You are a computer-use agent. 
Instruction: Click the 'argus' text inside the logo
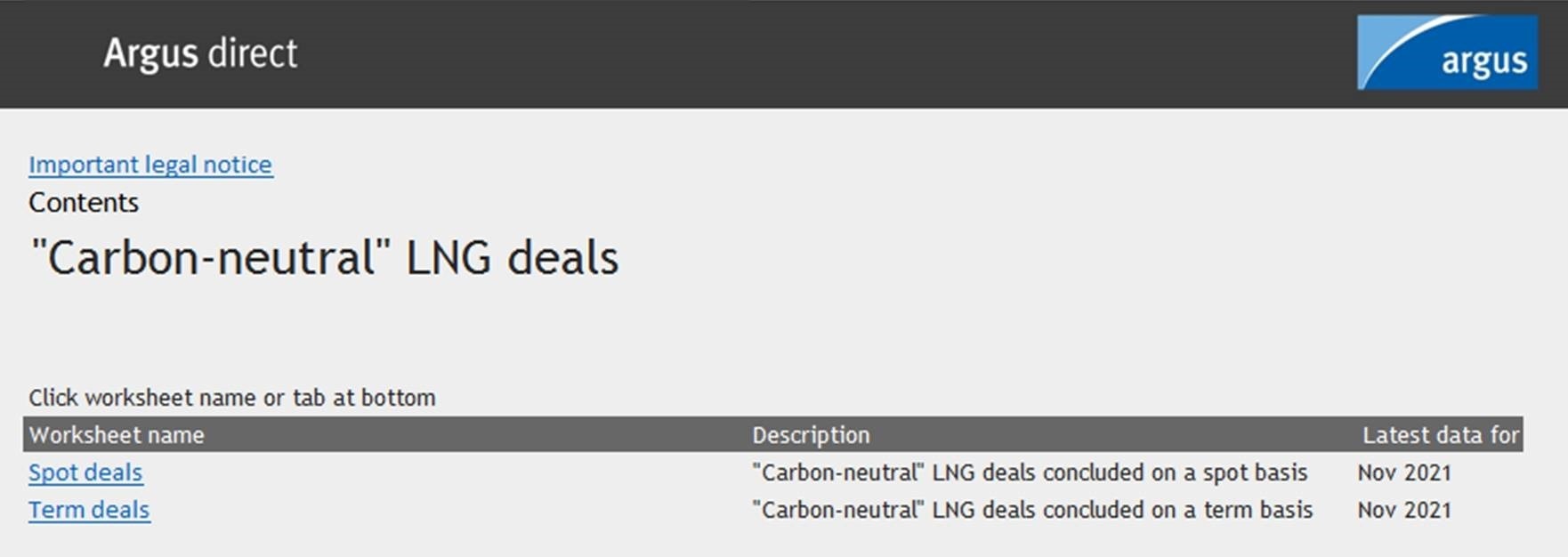tap(1483, 61)
